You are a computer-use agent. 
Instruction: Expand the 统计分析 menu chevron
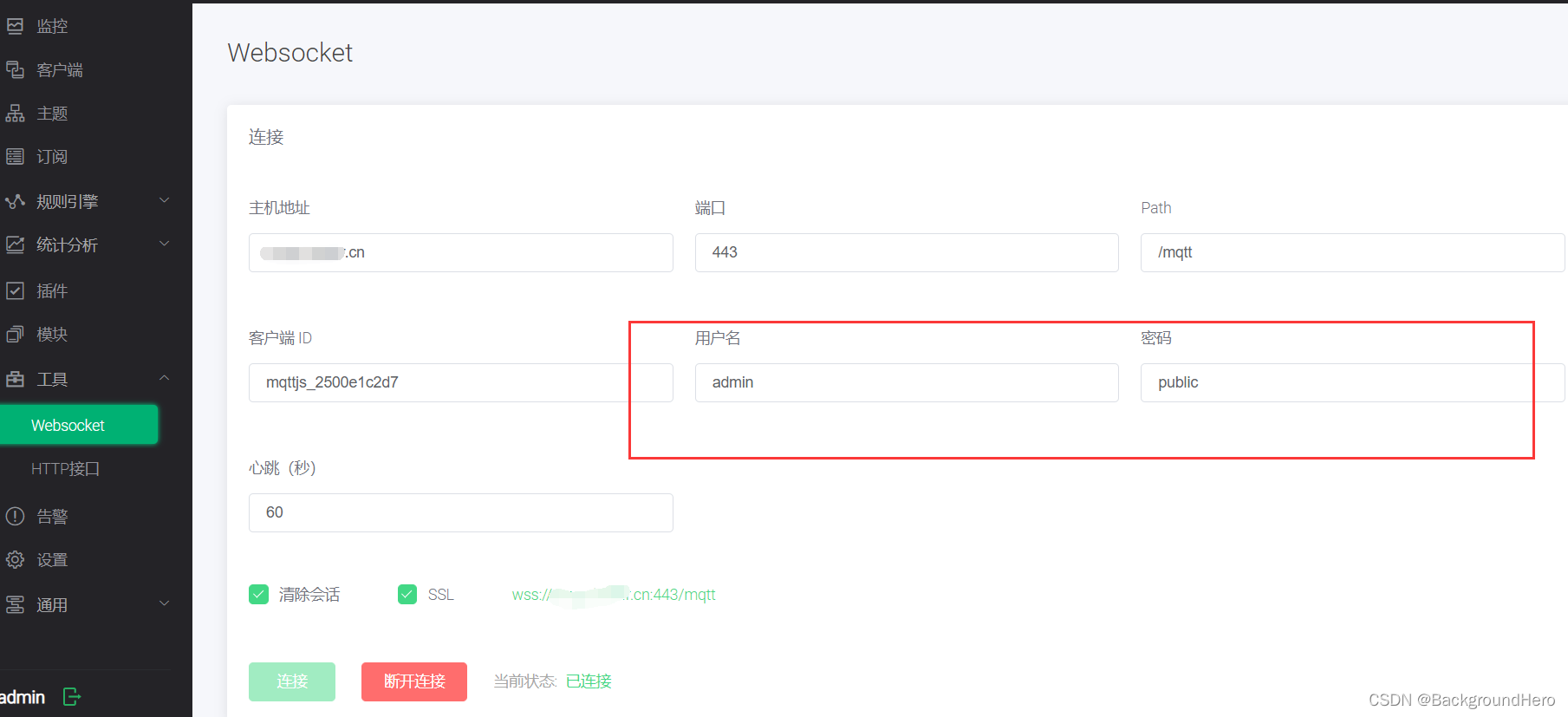[165, 244]
